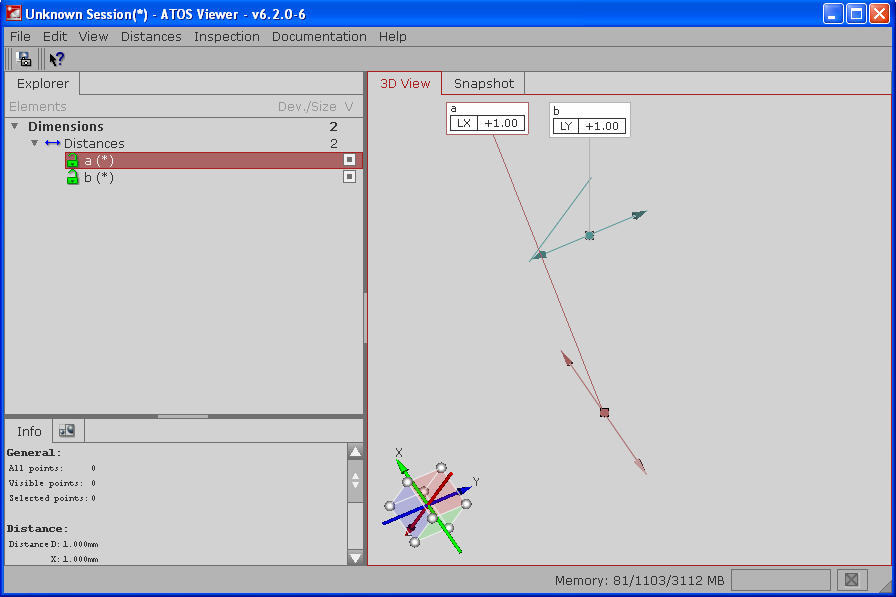The image size is (896, 597).
Task: Click the Visible points count line
Action: tap(52, 483)
